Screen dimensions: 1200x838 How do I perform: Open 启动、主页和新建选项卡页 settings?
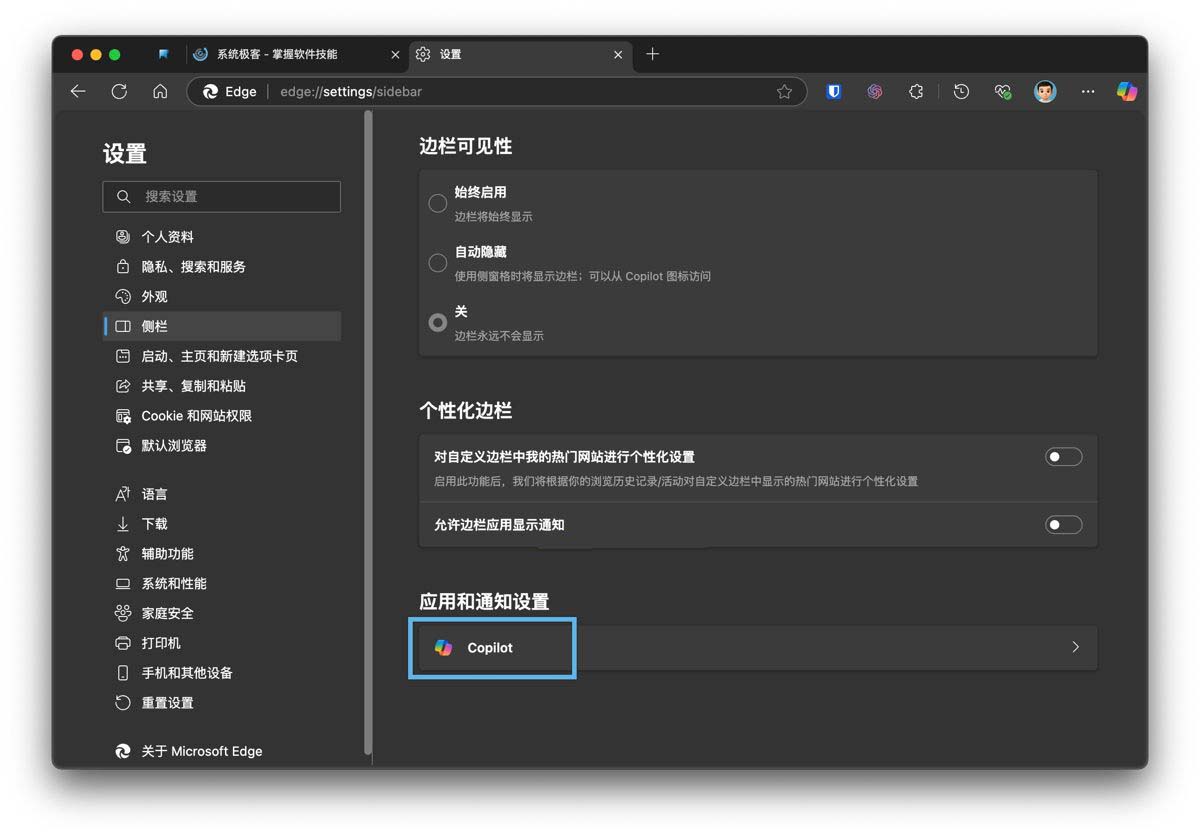pyautogui.click(x=221, y=356)
